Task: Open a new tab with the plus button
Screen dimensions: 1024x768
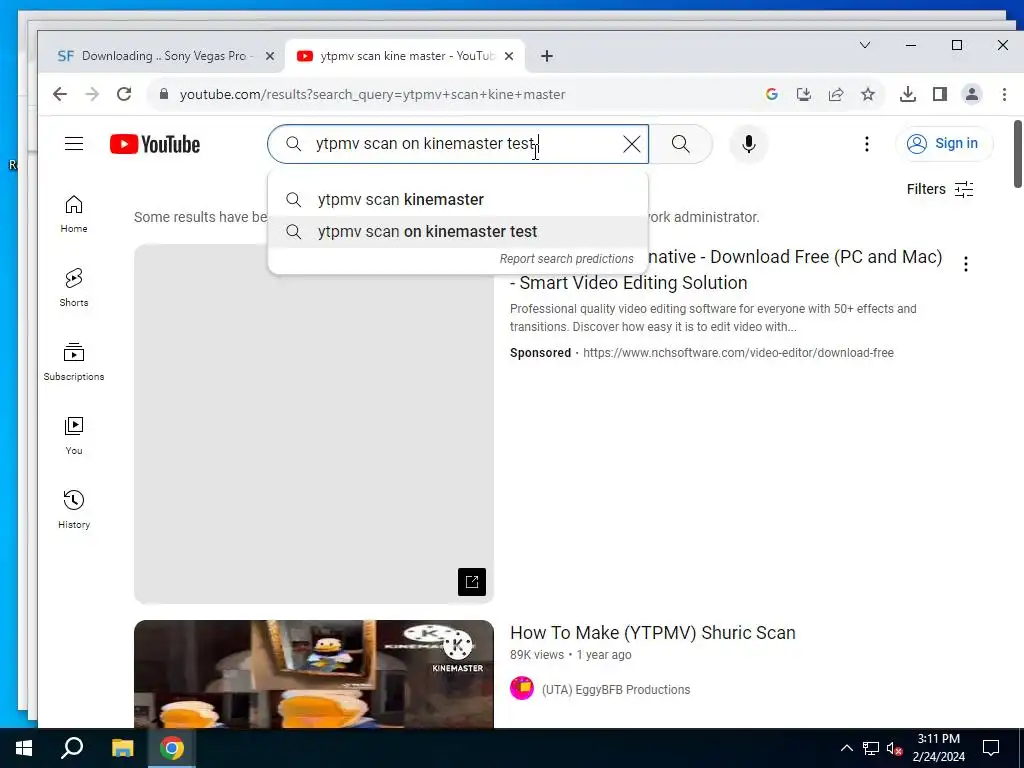Action: [547, 56]
